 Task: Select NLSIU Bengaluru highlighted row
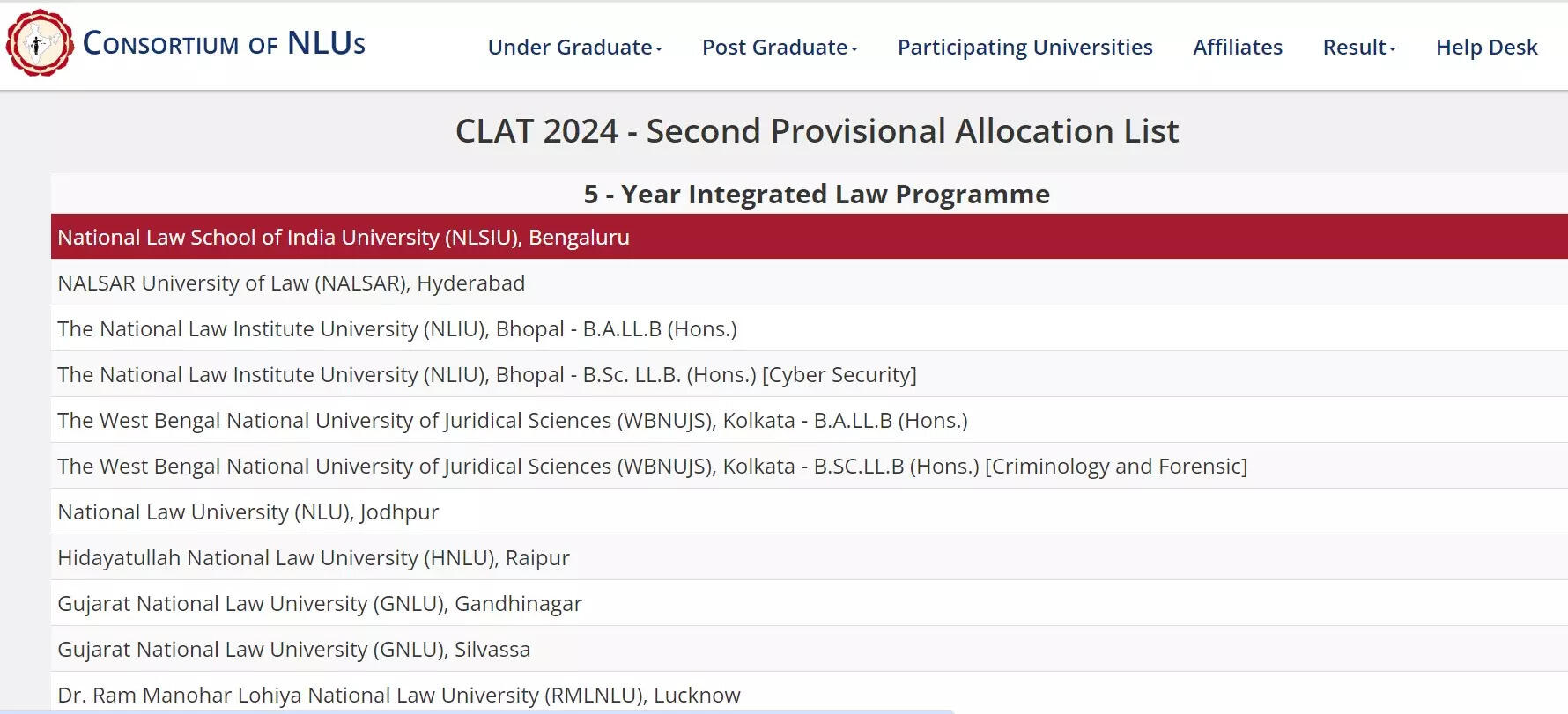coord(810,237)
